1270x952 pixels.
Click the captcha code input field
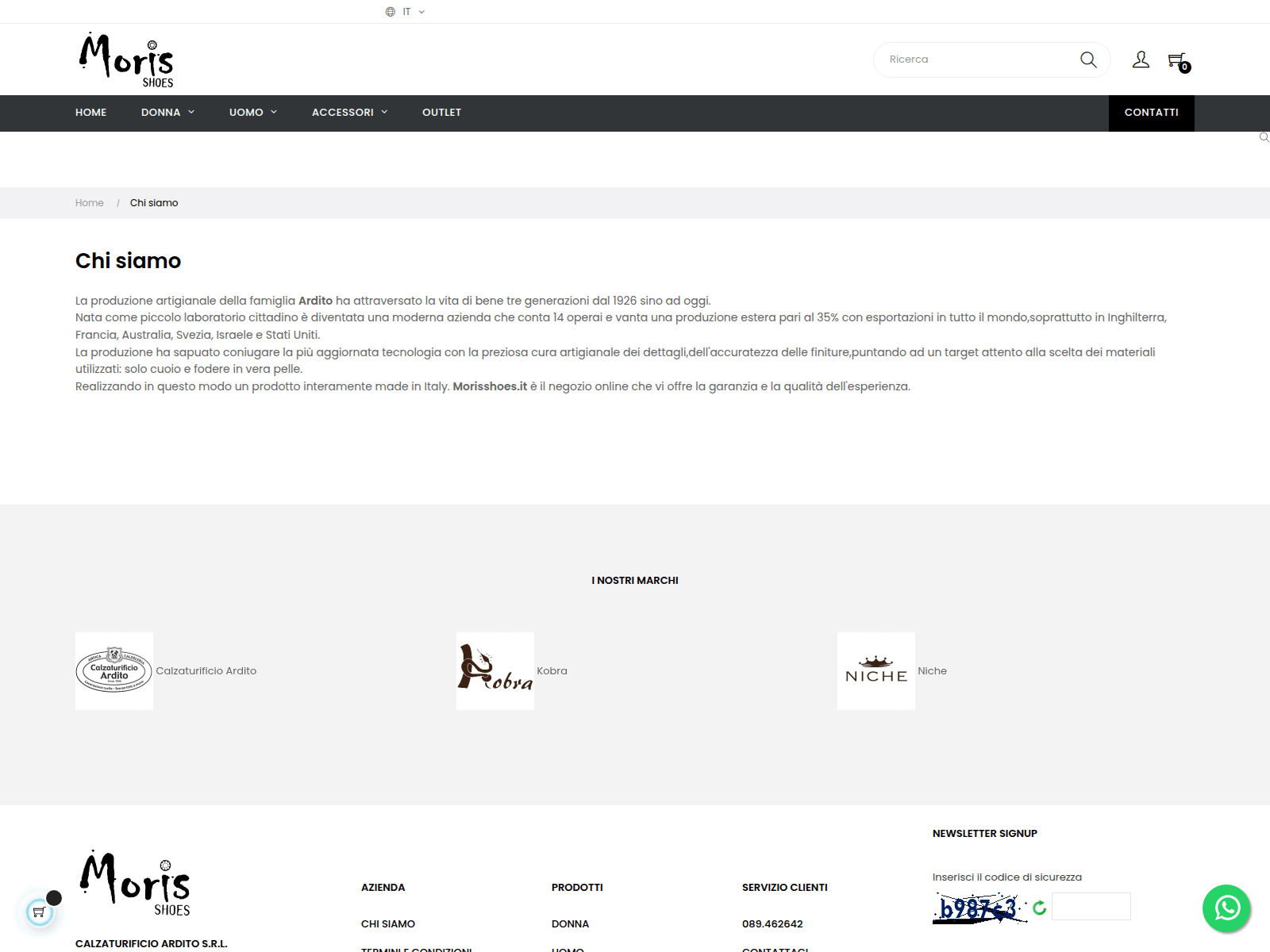1091,907
